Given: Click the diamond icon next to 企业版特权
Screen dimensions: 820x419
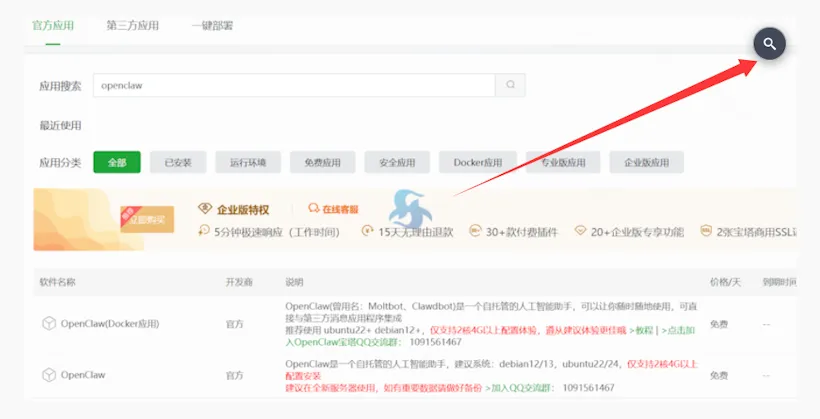Looking at the screenshot, I should (204, 209).
